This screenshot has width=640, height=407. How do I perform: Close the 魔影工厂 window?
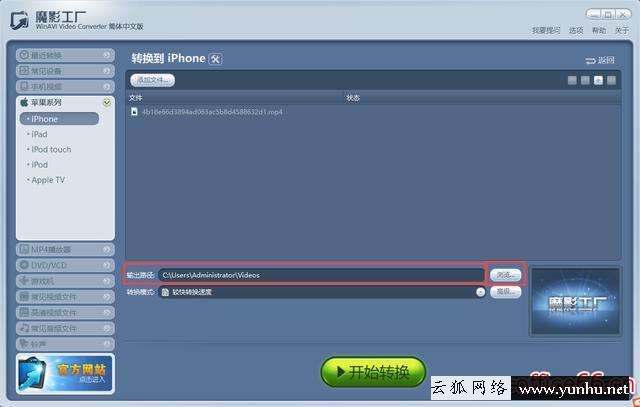pos(623,15)
